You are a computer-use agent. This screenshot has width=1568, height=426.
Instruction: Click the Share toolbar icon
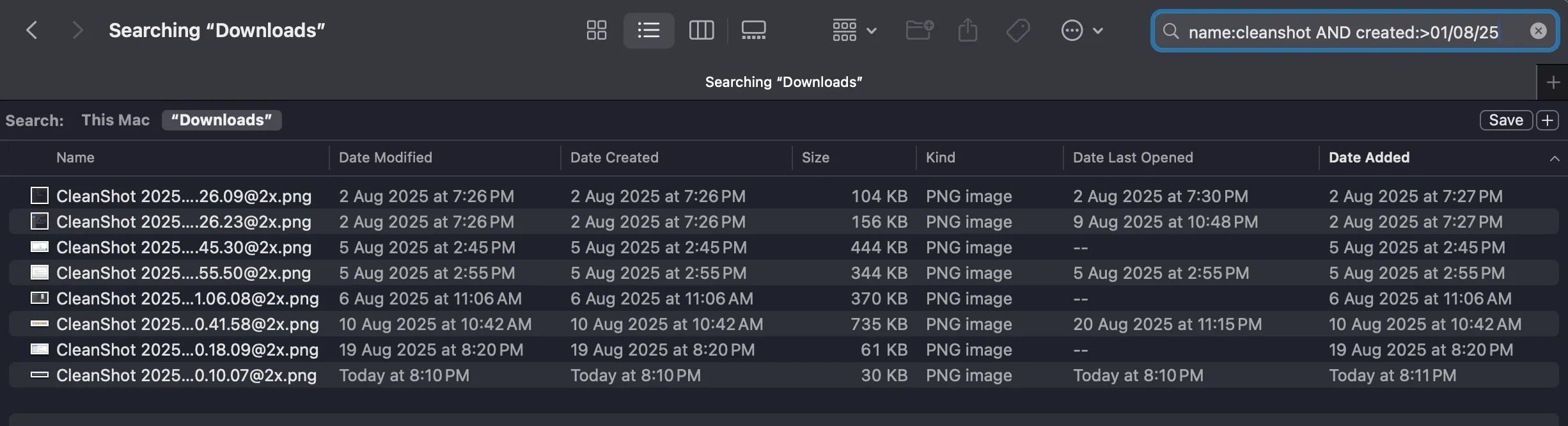click(x=968, y=30)
